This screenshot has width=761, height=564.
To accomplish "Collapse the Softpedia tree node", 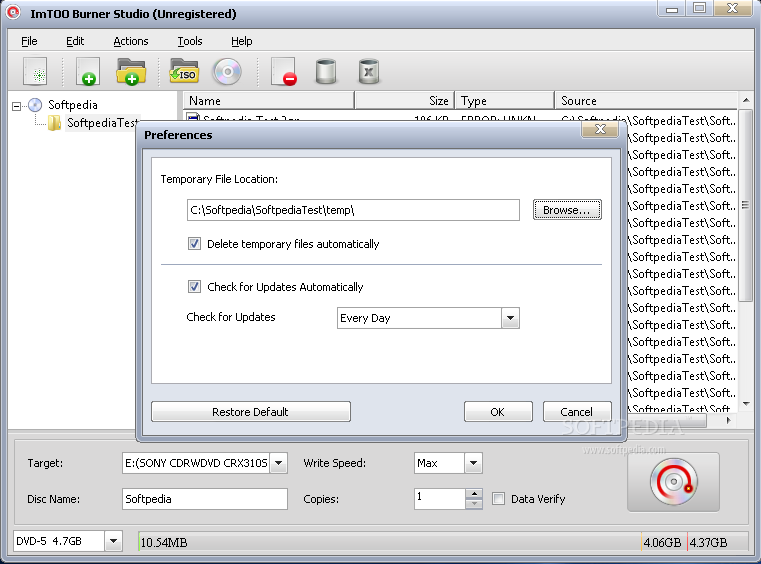I will click(17, 106).
